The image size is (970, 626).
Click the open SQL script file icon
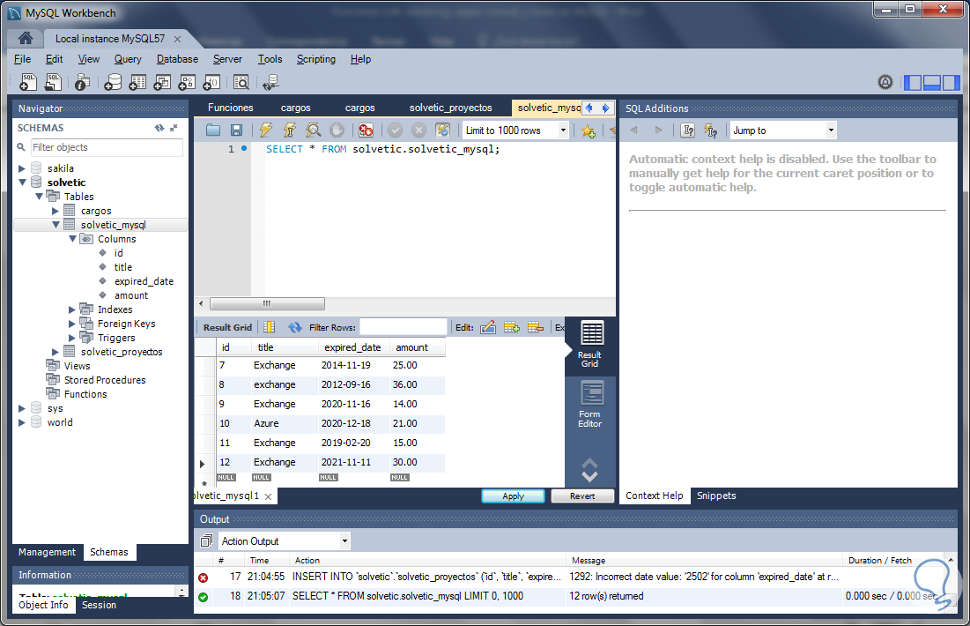[x=54, y=82]
